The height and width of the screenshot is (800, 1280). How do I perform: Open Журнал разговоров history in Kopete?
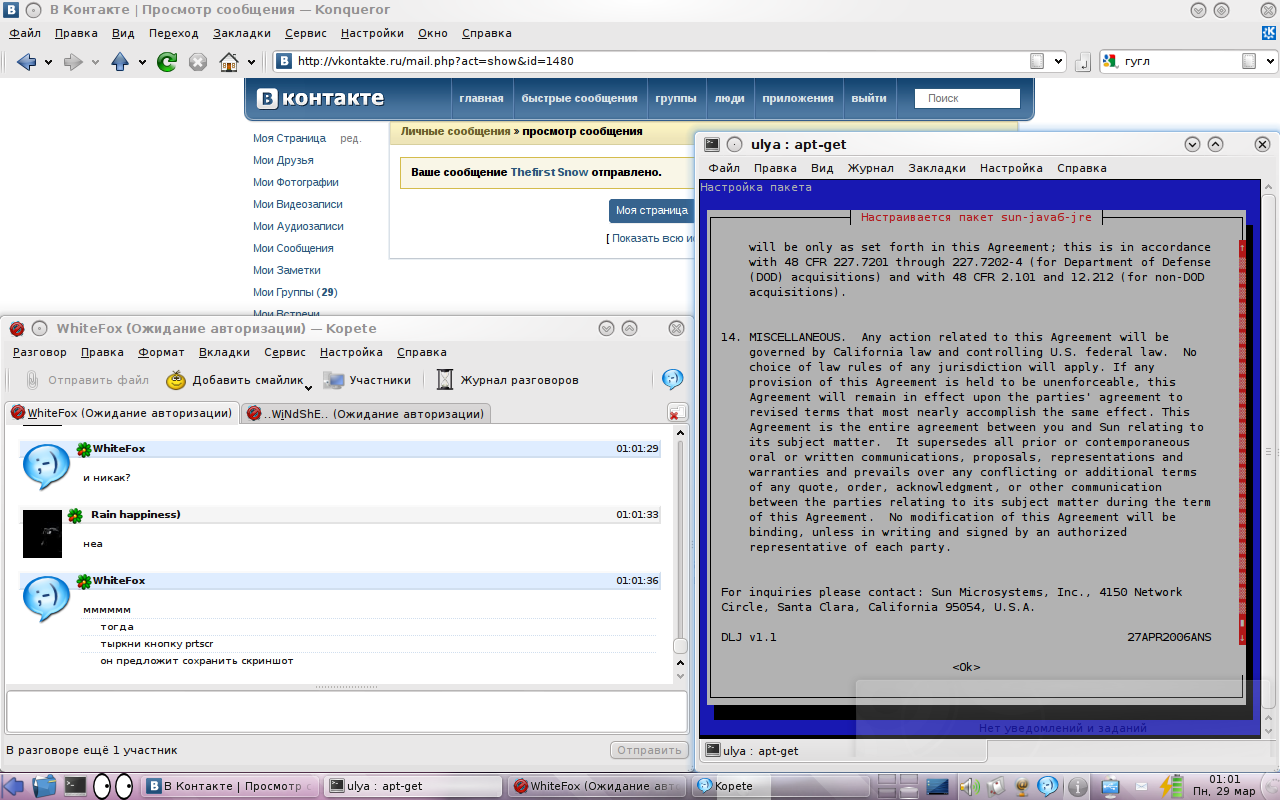(507, 380)
